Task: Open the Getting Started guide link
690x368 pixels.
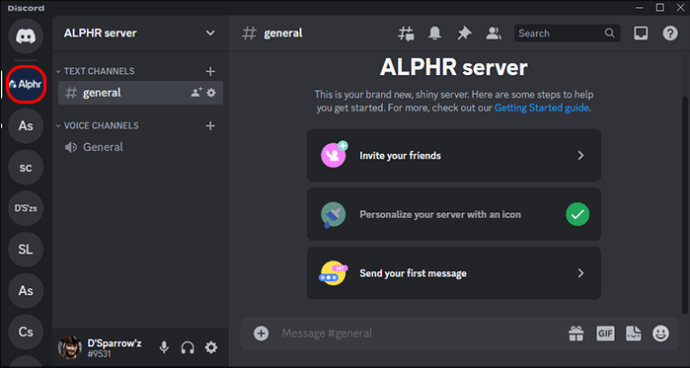Action: pyautogui.click(x=541, y=108)
